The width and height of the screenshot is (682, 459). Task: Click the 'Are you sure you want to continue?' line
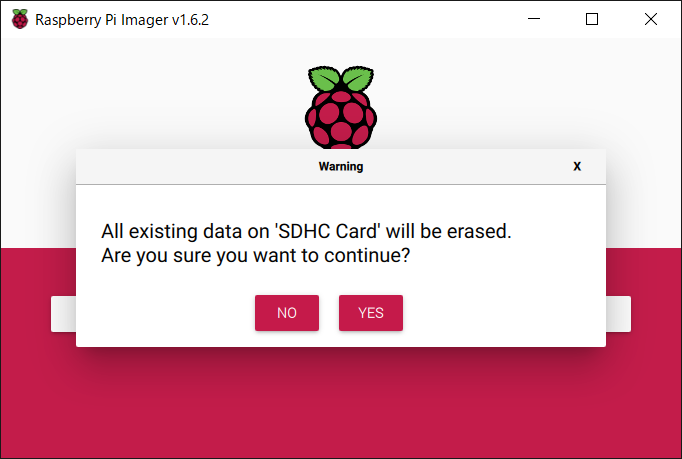[x=255, y=255]
